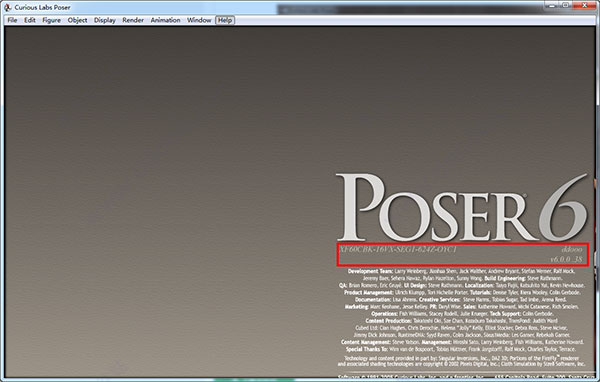Click the 'Content Production:' credits line

(461, 321)
